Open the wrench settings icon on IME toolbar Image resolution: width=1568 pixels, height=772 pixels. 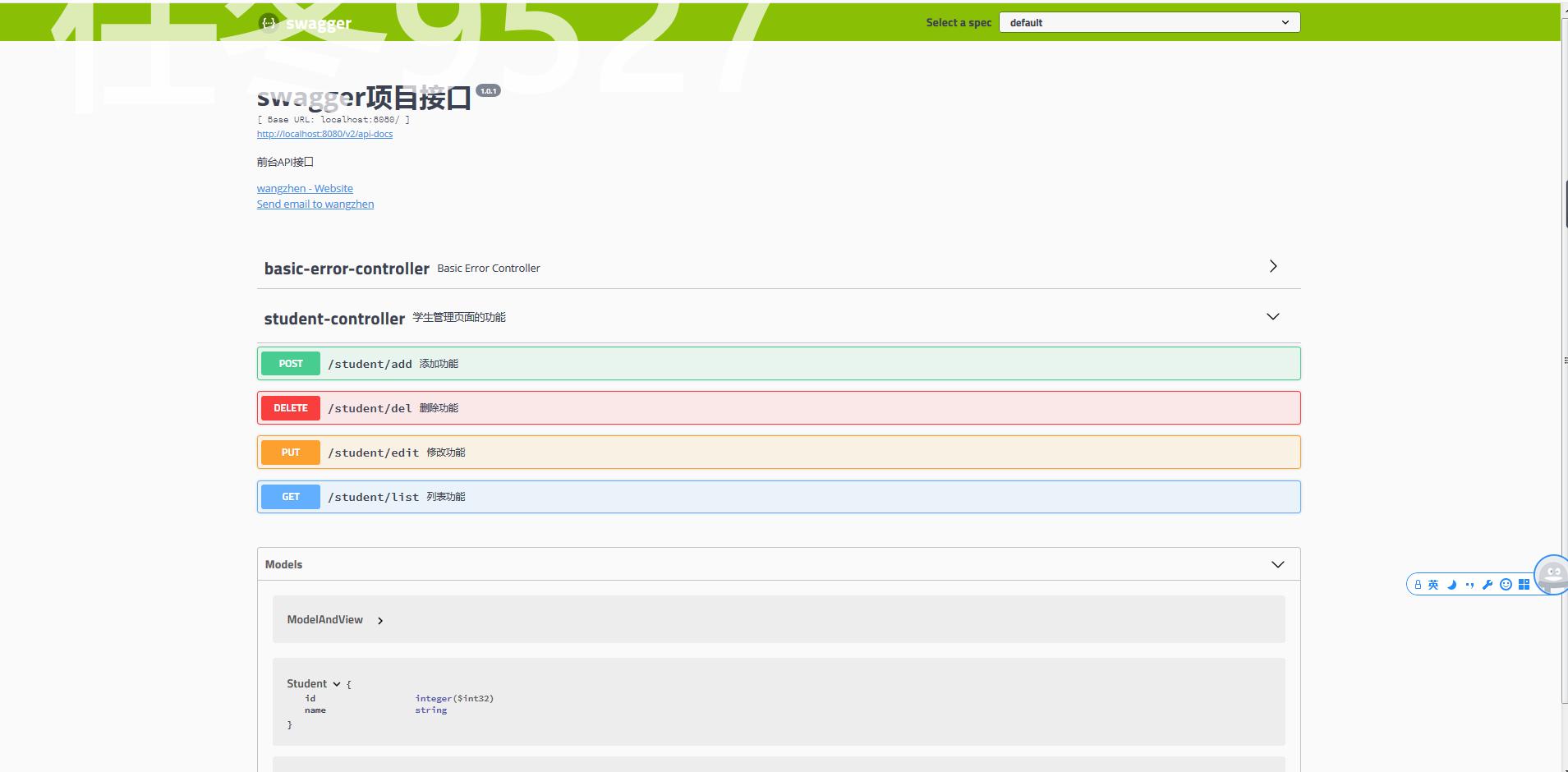pos(1488,585)
